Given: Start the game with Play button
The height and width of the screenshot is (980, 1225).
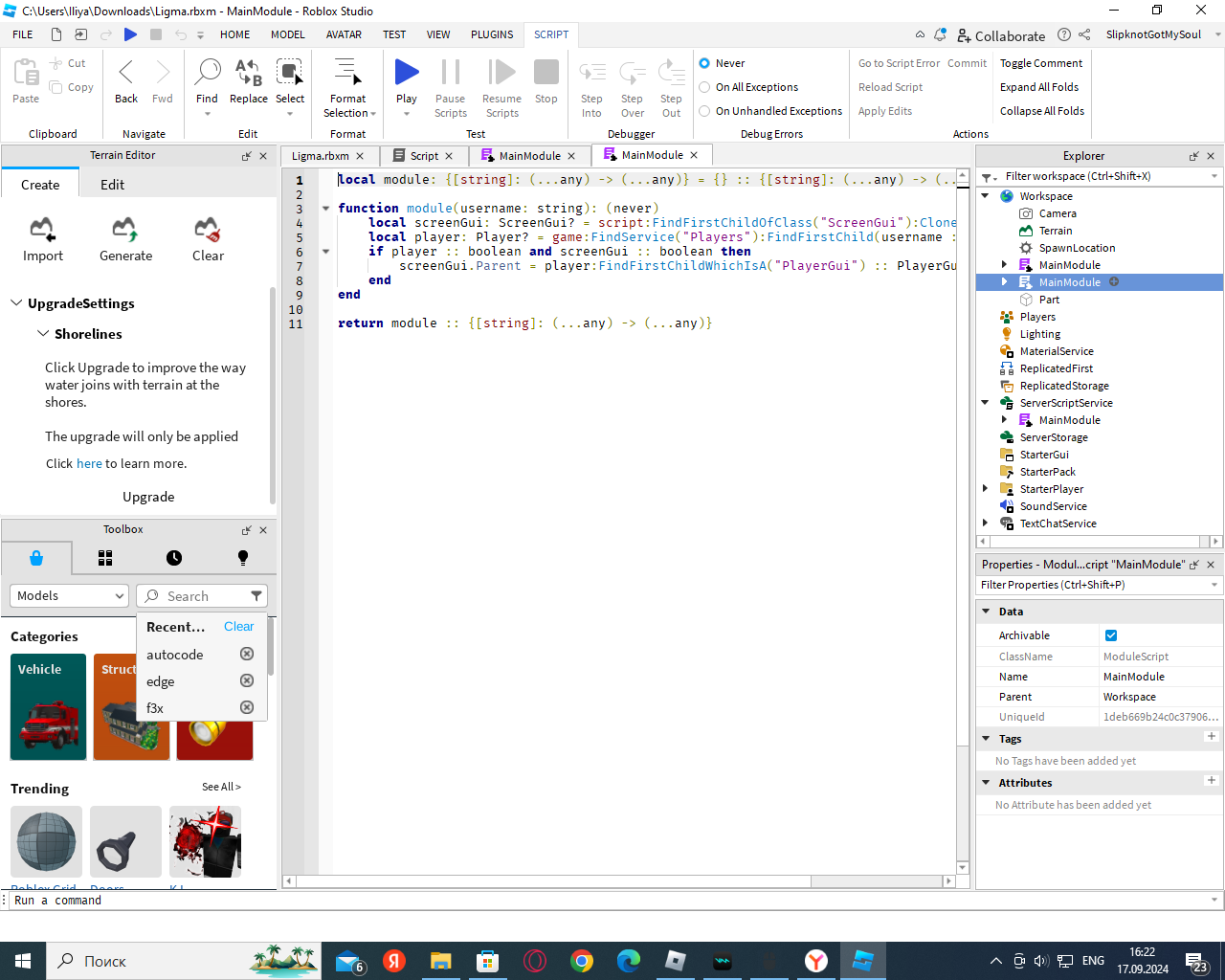Looking at the screenshot, I should coord(407,73).
